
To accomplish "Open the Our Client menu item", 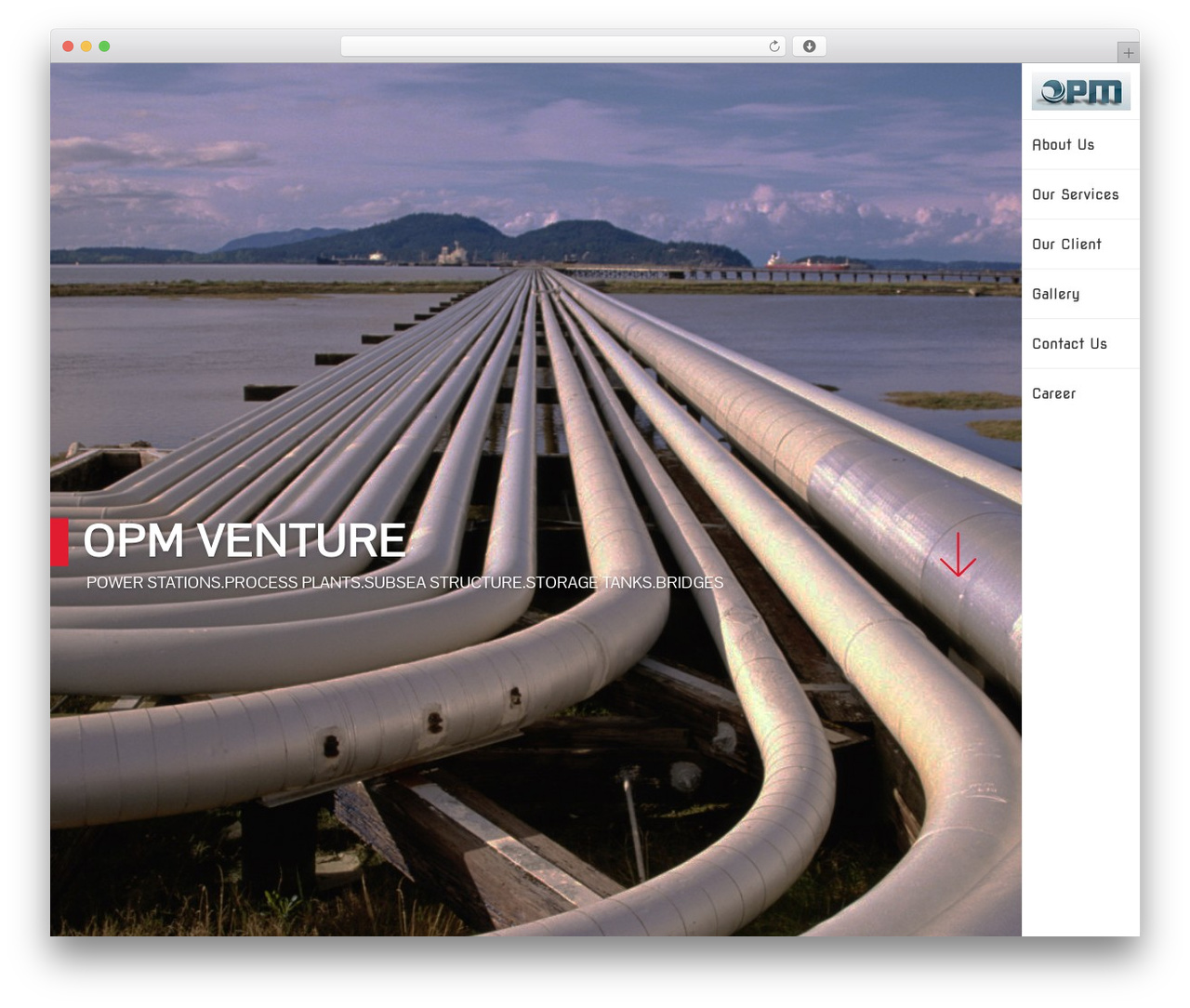I will [x=1066, y=245].
